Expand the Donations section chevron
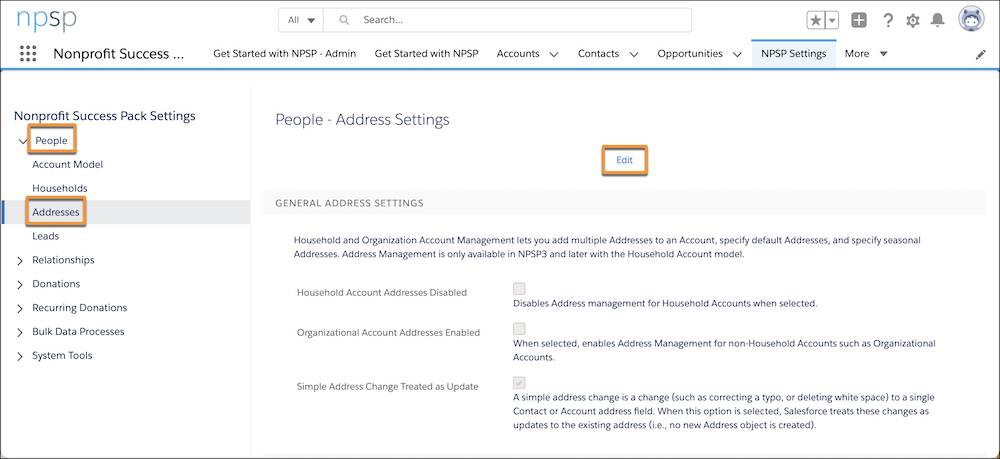The width and height of the screenshot is (1000, 459). [x=20, y=284]
